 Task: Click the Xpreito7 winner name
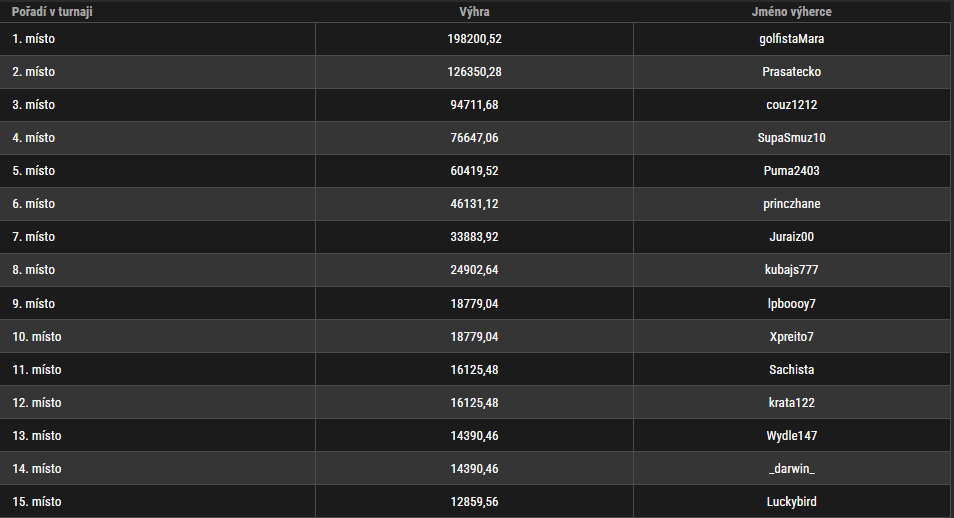pyautogui.click(x=792, y=337)
